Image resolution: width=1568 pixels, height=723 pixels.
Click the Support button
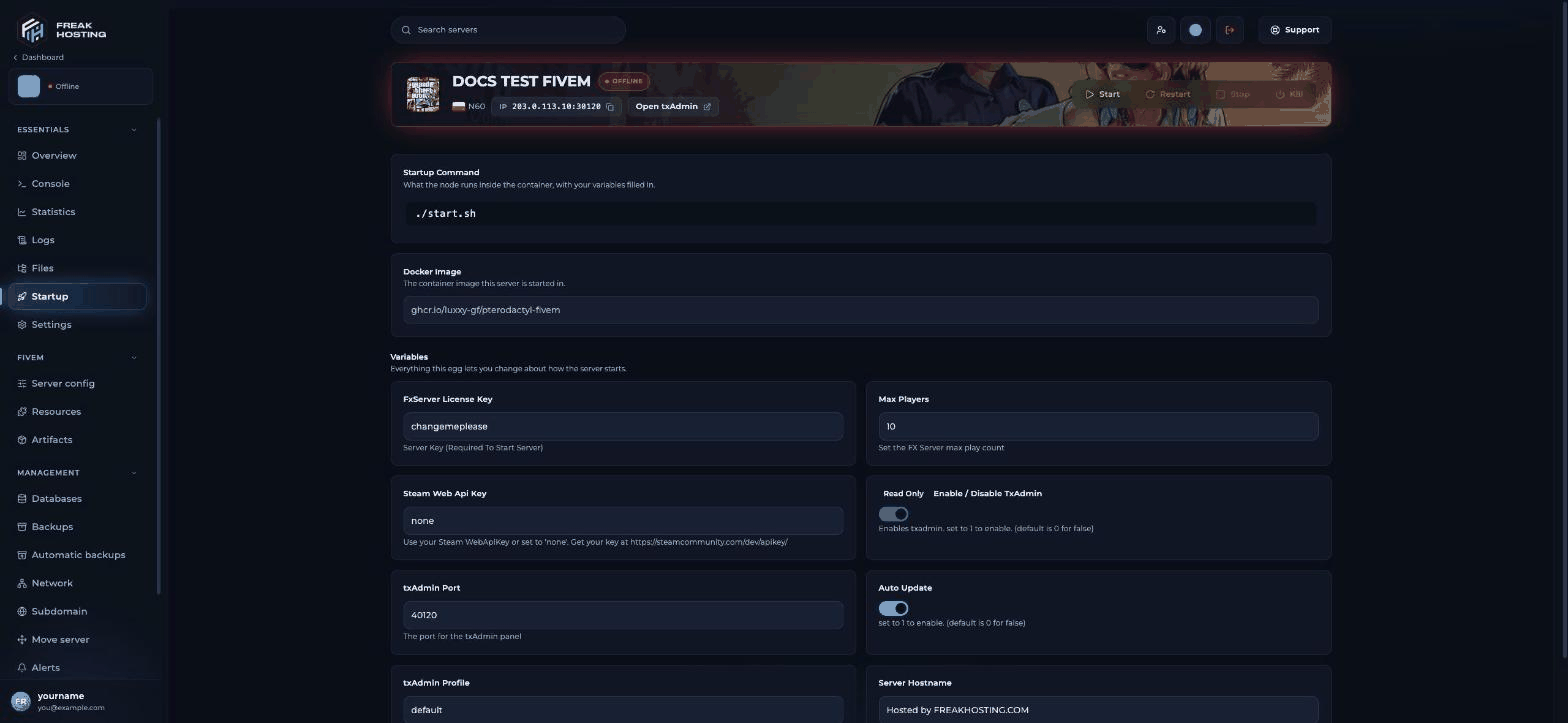pyautogui.click(x=1295, y=30)
